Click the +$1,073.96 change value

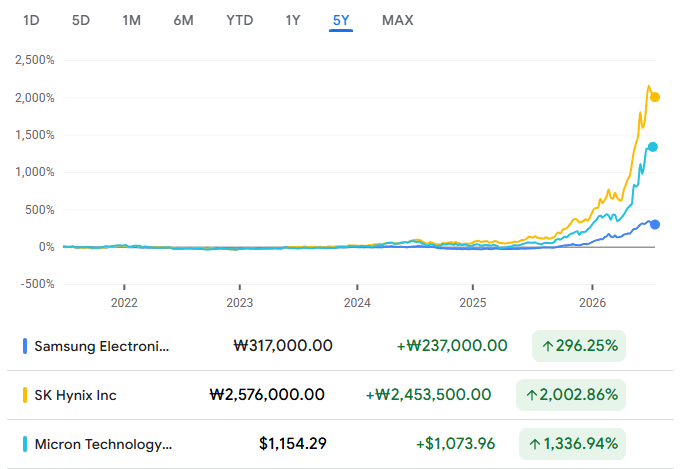coord(456,444)
